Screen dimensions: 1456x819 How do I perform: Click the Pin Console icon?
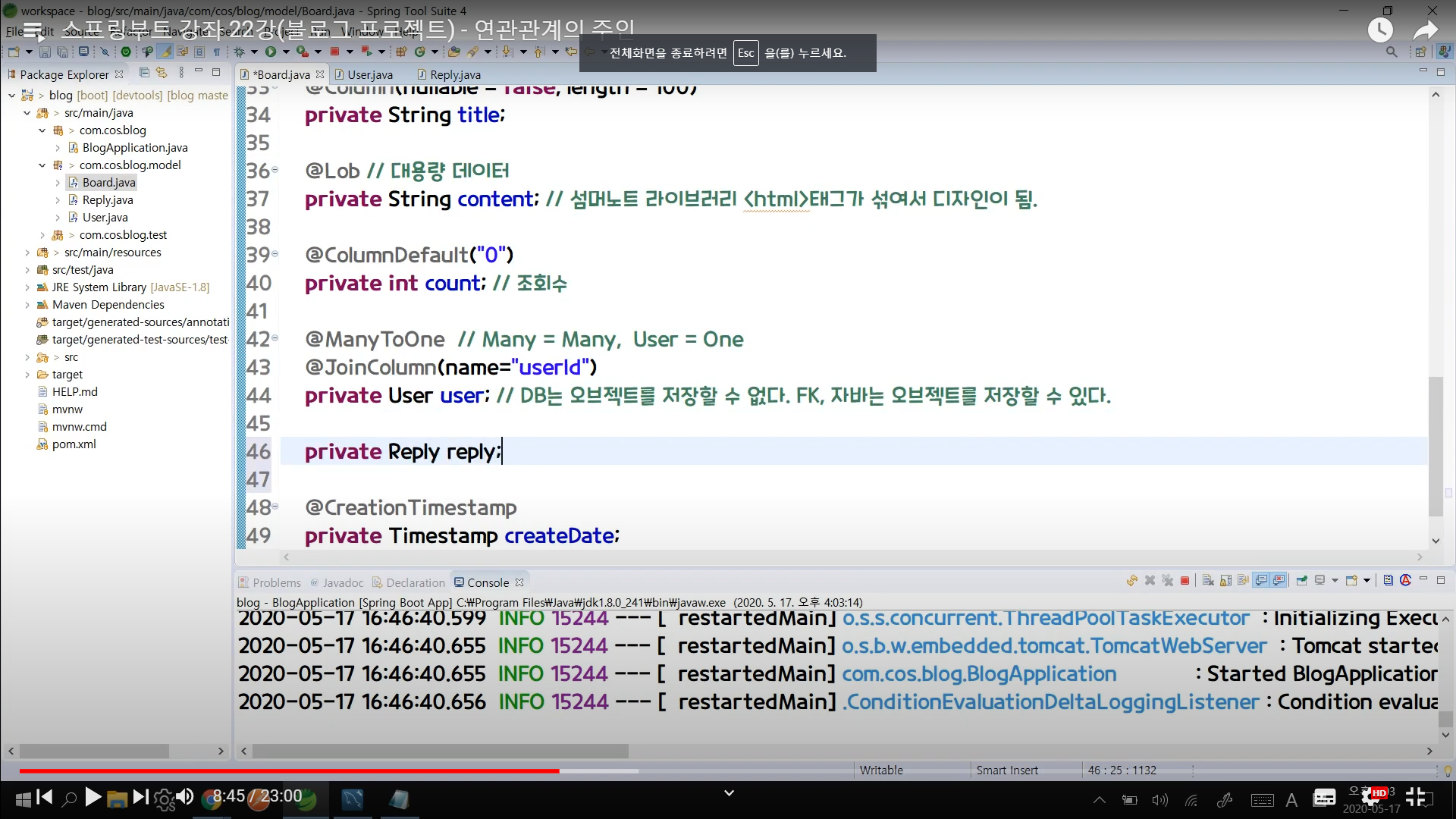1301,581
